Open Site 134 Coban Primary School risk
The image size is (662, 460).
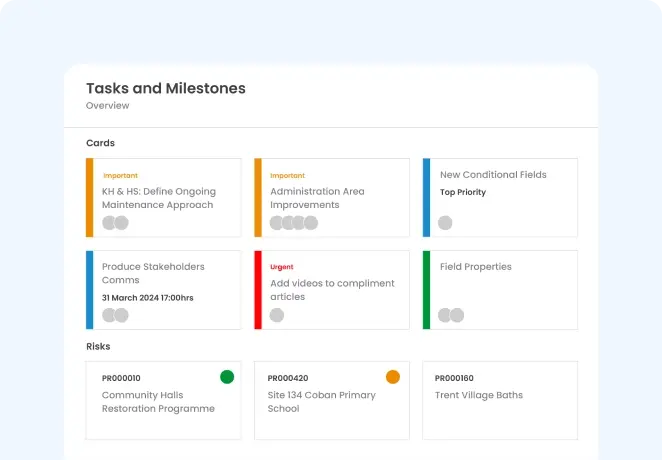pos(322,402)
